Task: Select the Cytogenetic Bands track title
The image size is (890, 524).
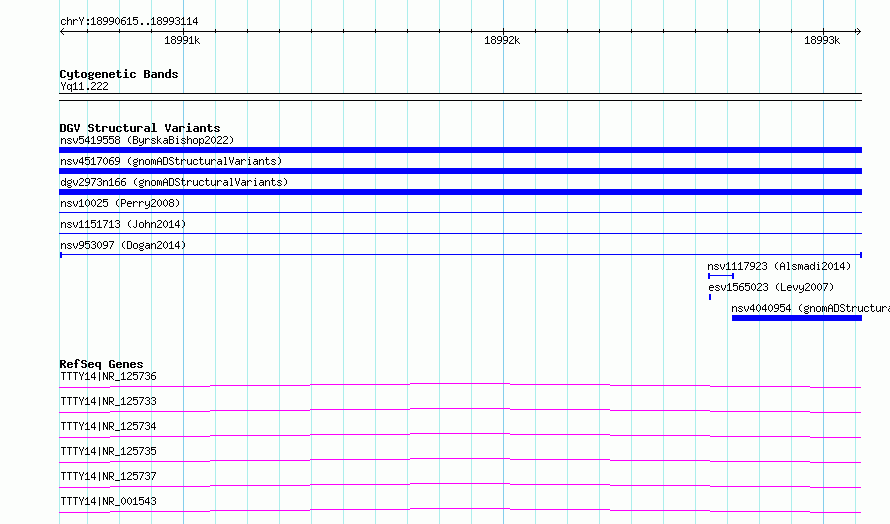Action: 119,74
